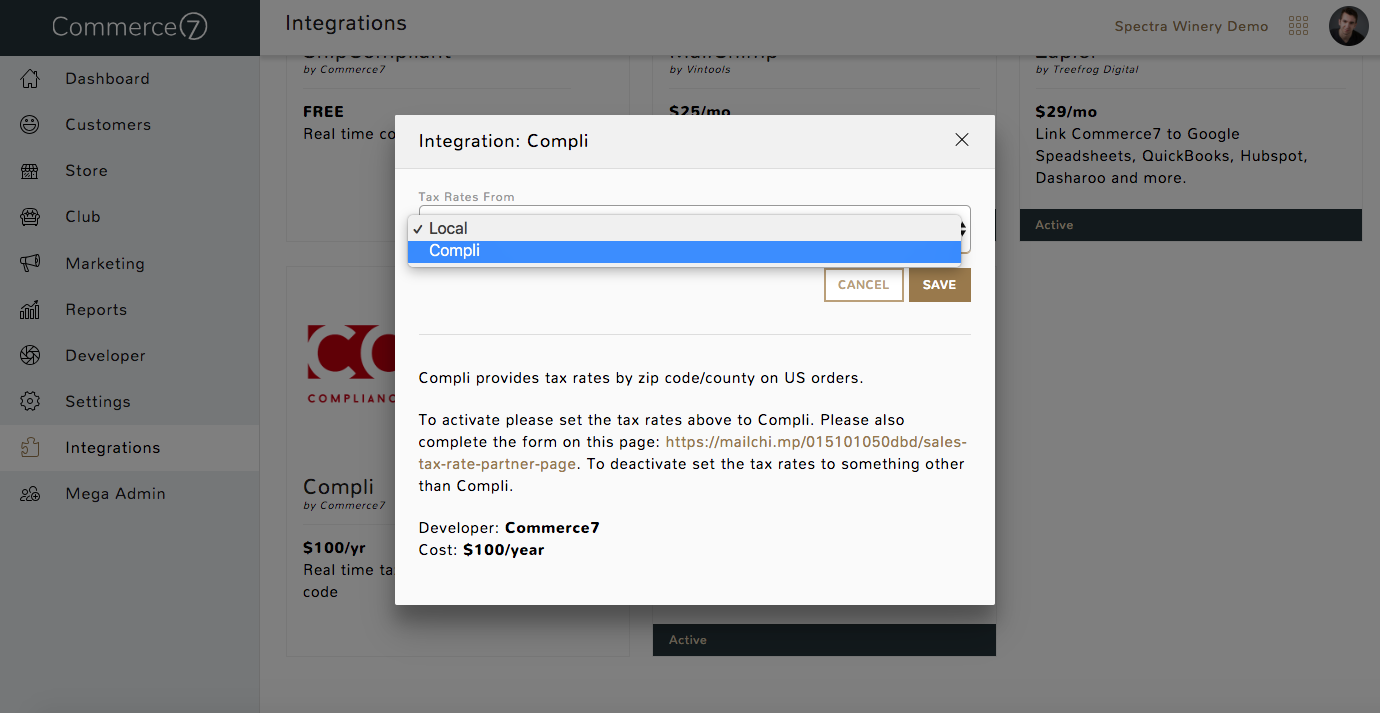
Task: Click the Active status bar on Zapier card
Action: point(1191,225)
